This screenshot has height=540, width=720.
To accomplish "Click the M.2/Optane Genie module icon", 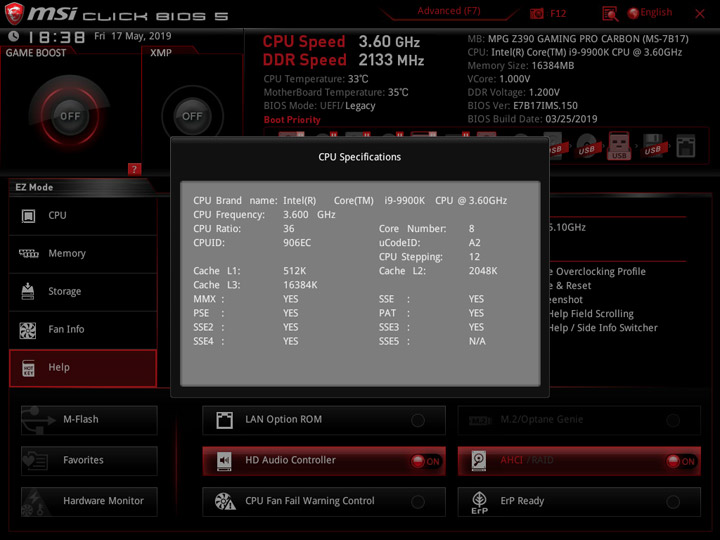I will 480,420.
